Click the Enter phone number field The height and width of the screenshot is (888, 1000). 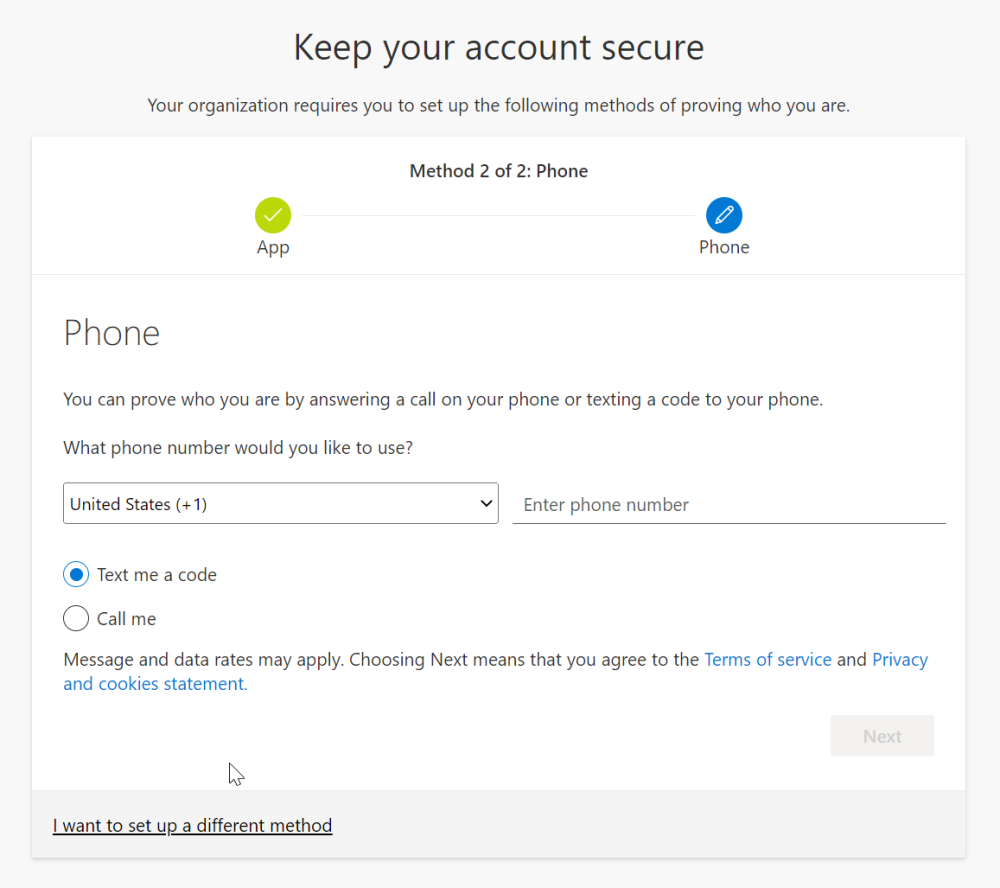(729, 504)
